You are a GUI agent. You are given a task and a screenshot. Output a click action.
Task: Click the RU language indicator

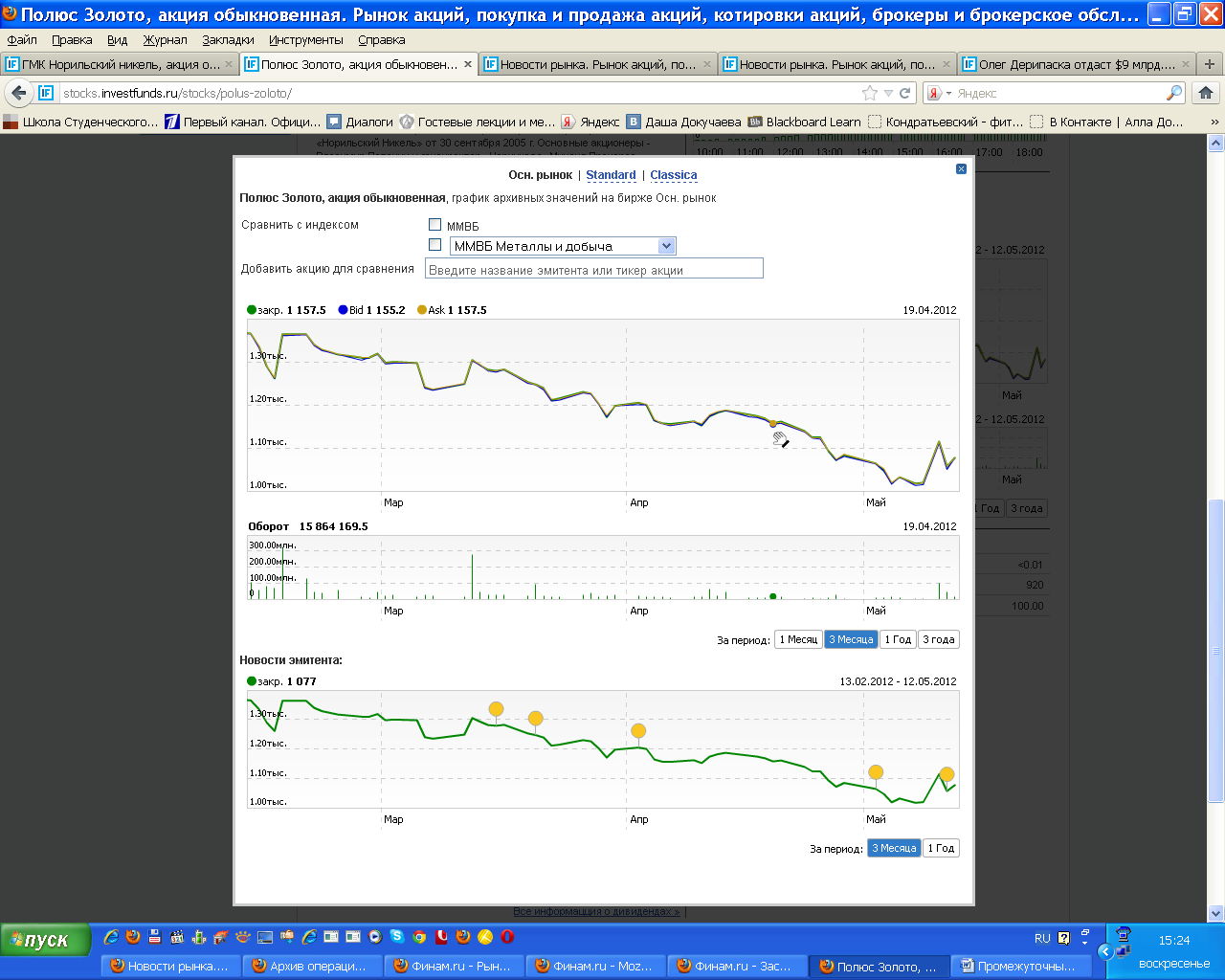1042,939
